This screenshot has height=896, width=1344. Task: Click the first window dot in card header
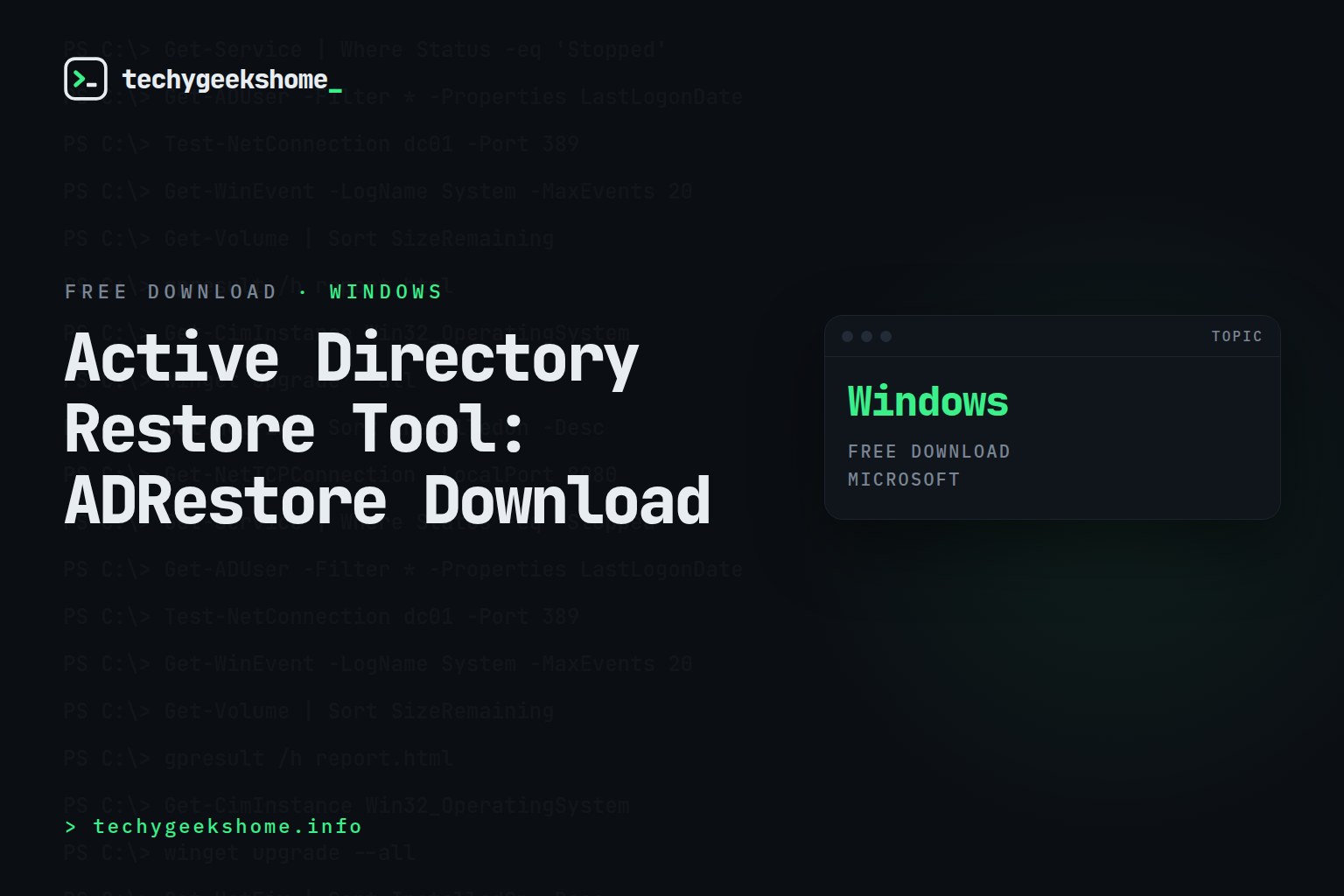click(x=847, y=336)
